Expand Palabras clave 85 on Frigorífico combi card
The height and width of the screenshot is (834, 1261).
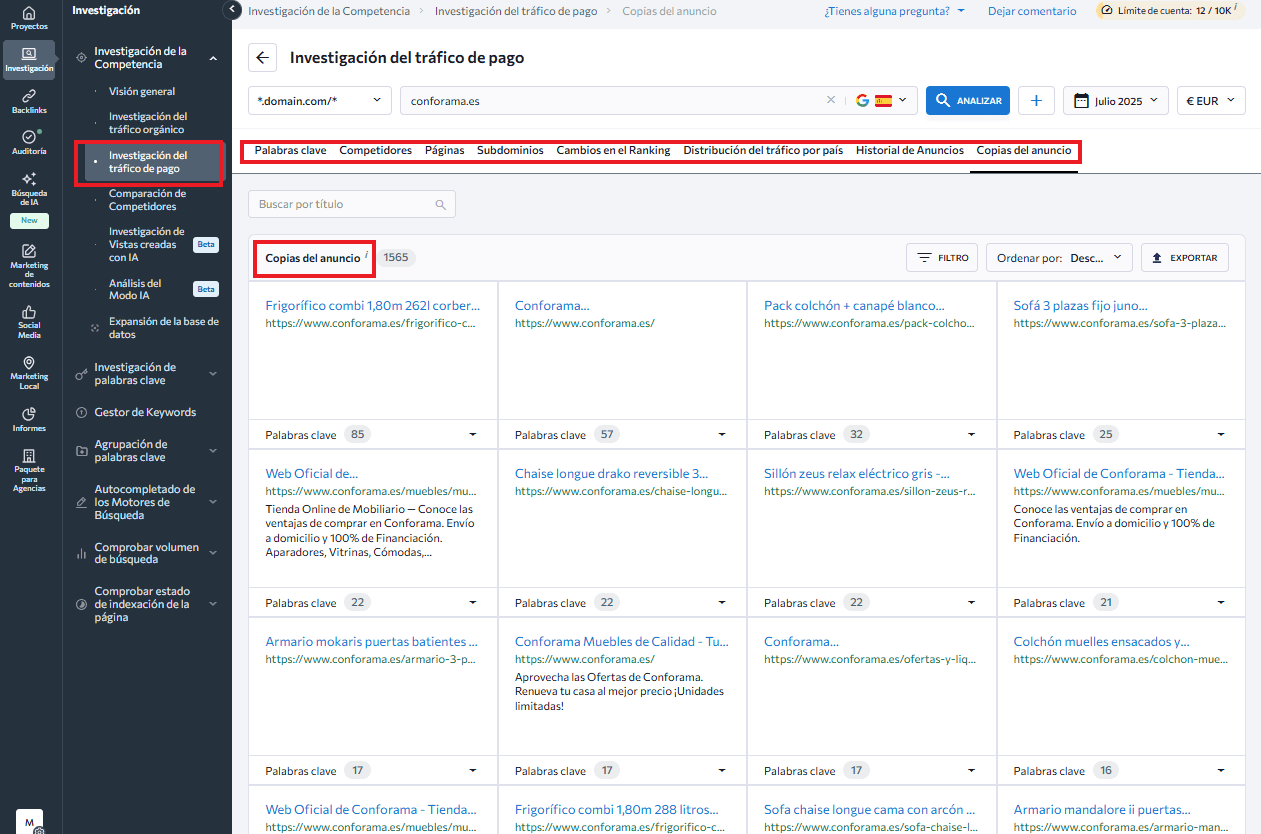[472, 435]
